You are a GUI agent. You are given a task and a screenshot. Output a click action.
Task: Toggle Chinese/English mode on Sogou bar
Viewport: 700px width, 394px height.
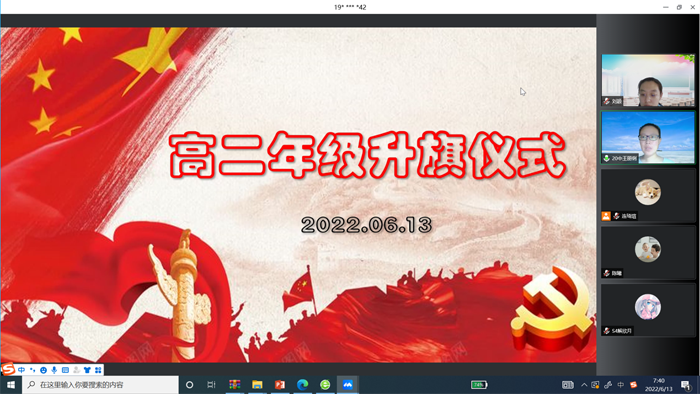click(21, 370)
